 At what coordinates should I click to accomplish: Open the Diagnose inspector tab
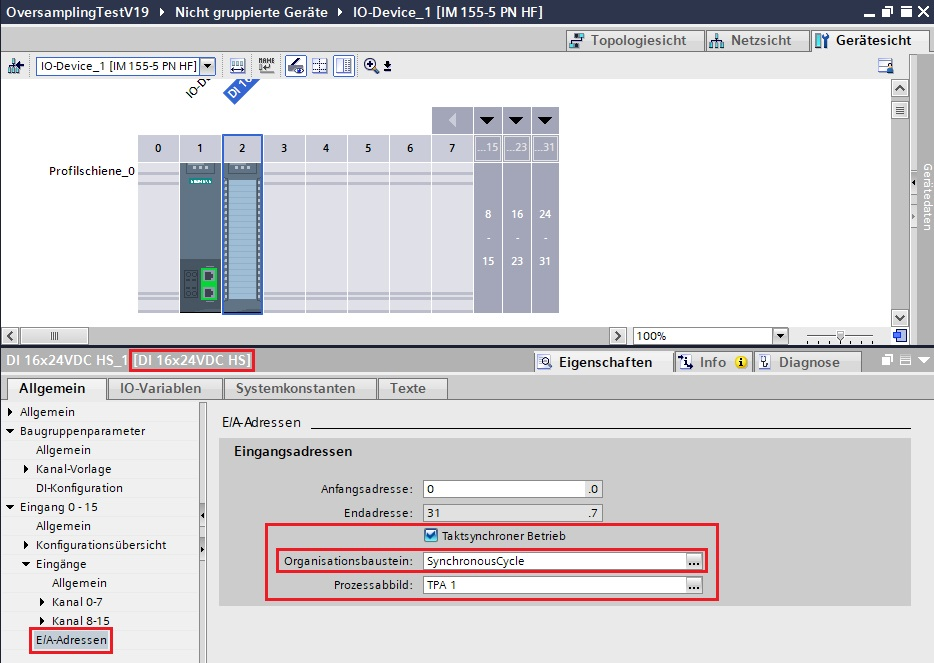coord(809,362)
